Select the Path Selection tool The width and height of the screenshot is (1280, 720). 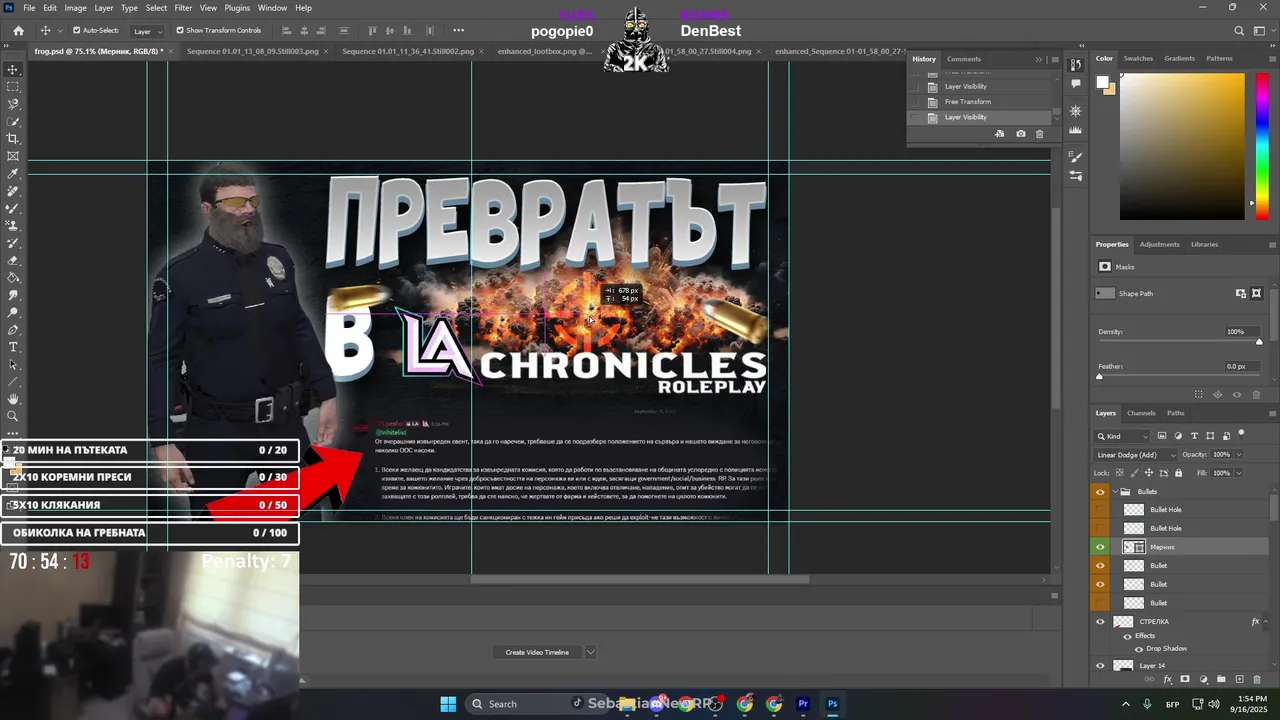click(x=13, y=365)
